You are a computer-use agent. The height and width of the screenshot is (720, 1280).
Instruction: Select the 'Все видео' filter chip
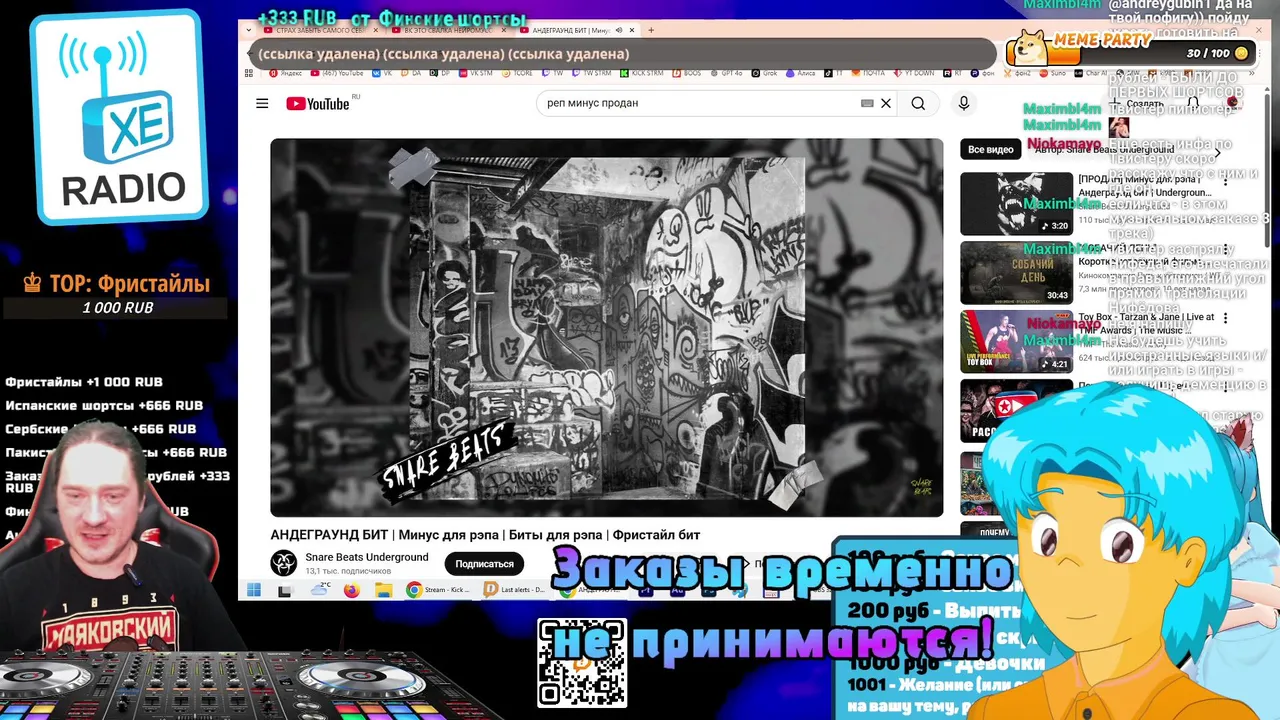[991, 149]
